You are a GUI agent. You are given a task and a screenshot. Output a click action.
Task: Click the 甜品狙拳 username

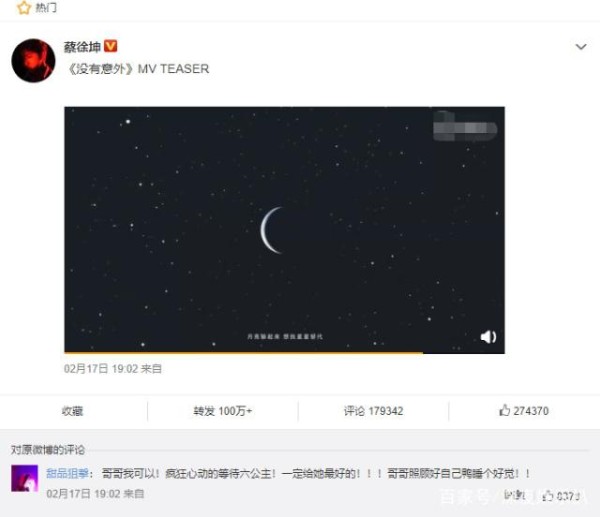tap(67, 473)
